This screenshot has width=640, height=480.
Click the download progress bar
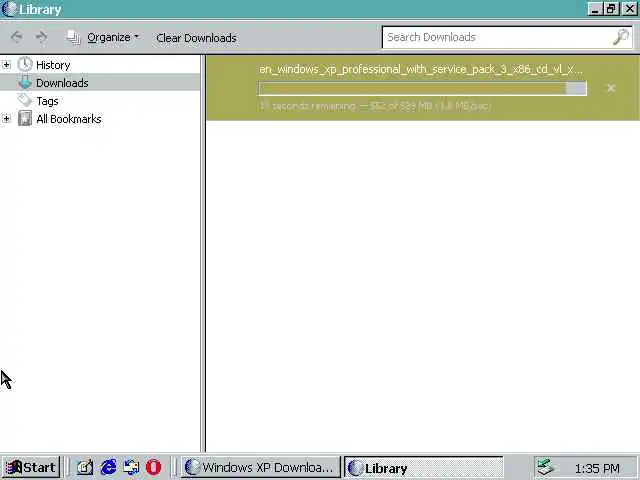coord(422,88)
